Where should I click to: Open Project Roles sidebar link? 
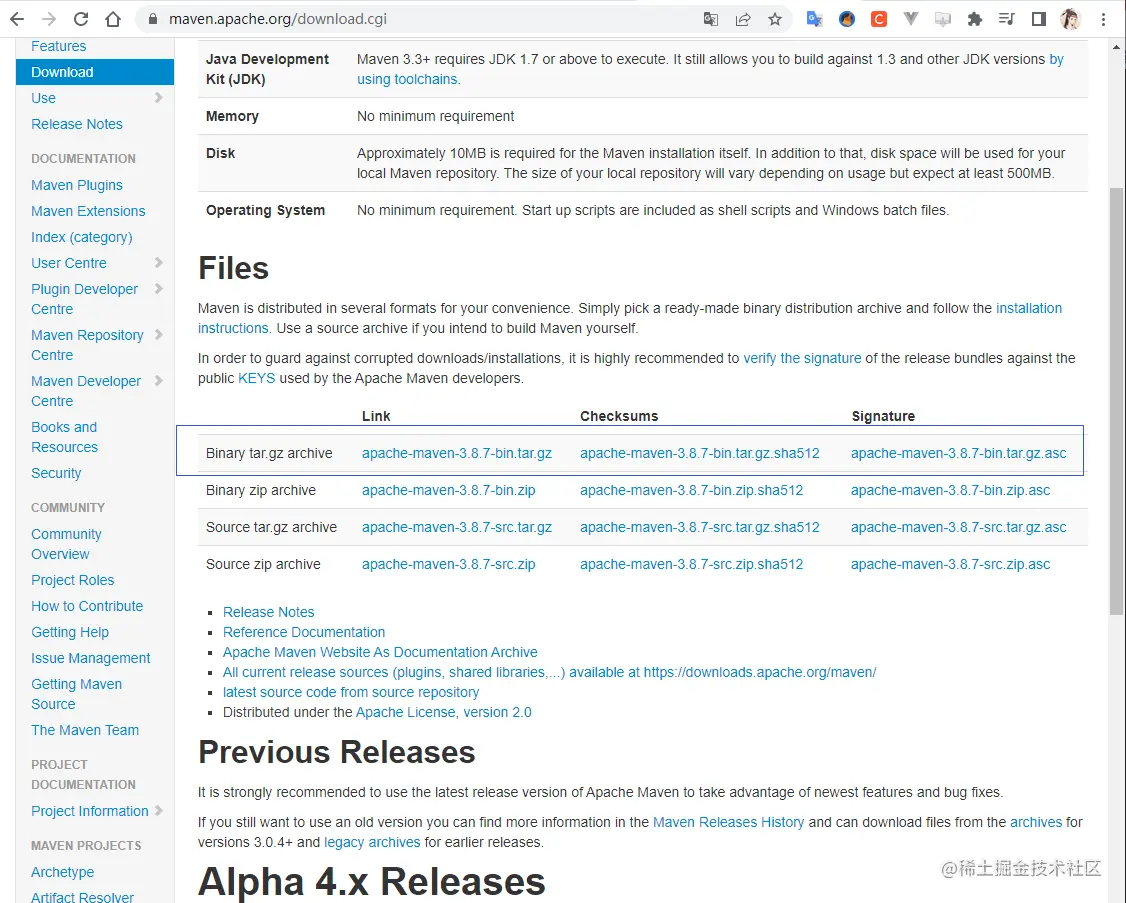click(73, 580)
